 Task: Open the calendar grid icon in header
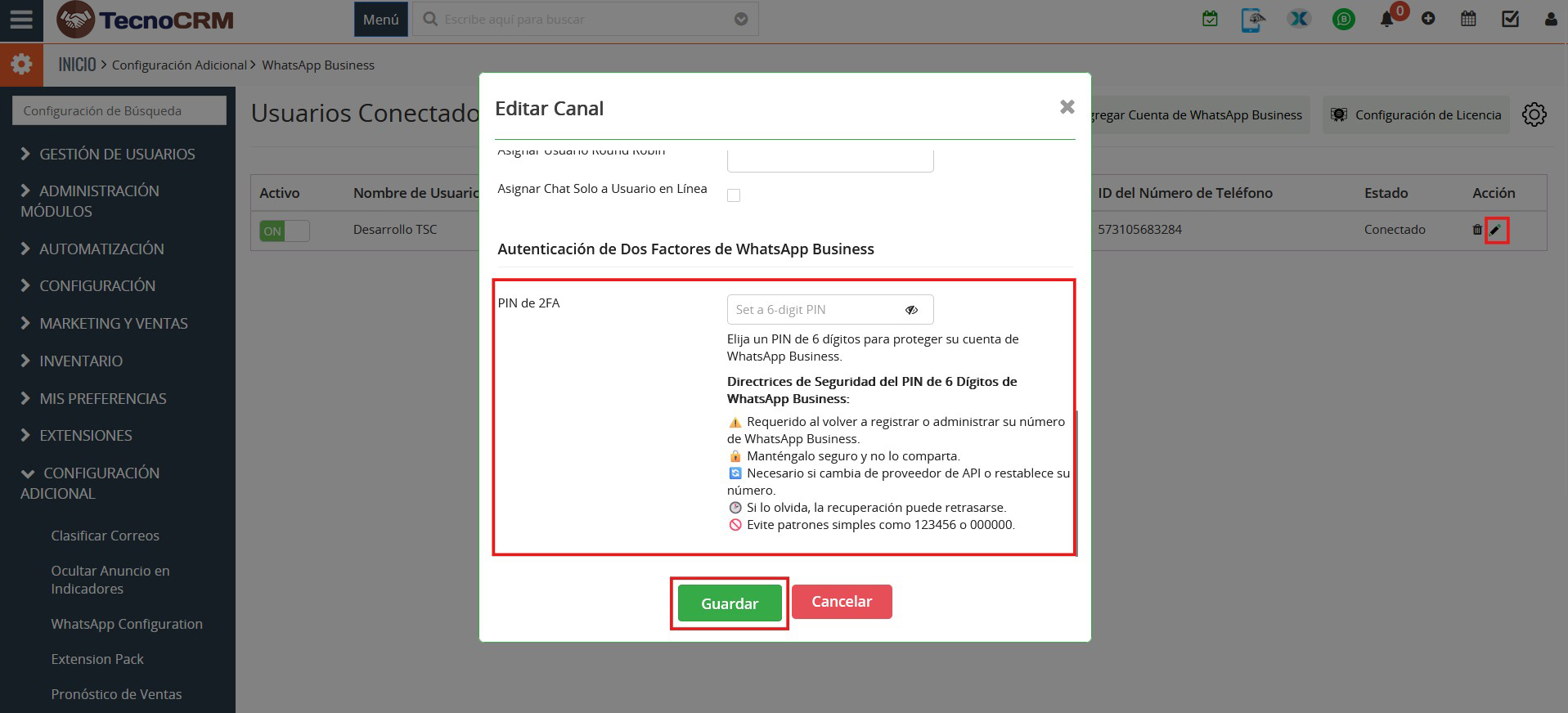(1468, 19)
